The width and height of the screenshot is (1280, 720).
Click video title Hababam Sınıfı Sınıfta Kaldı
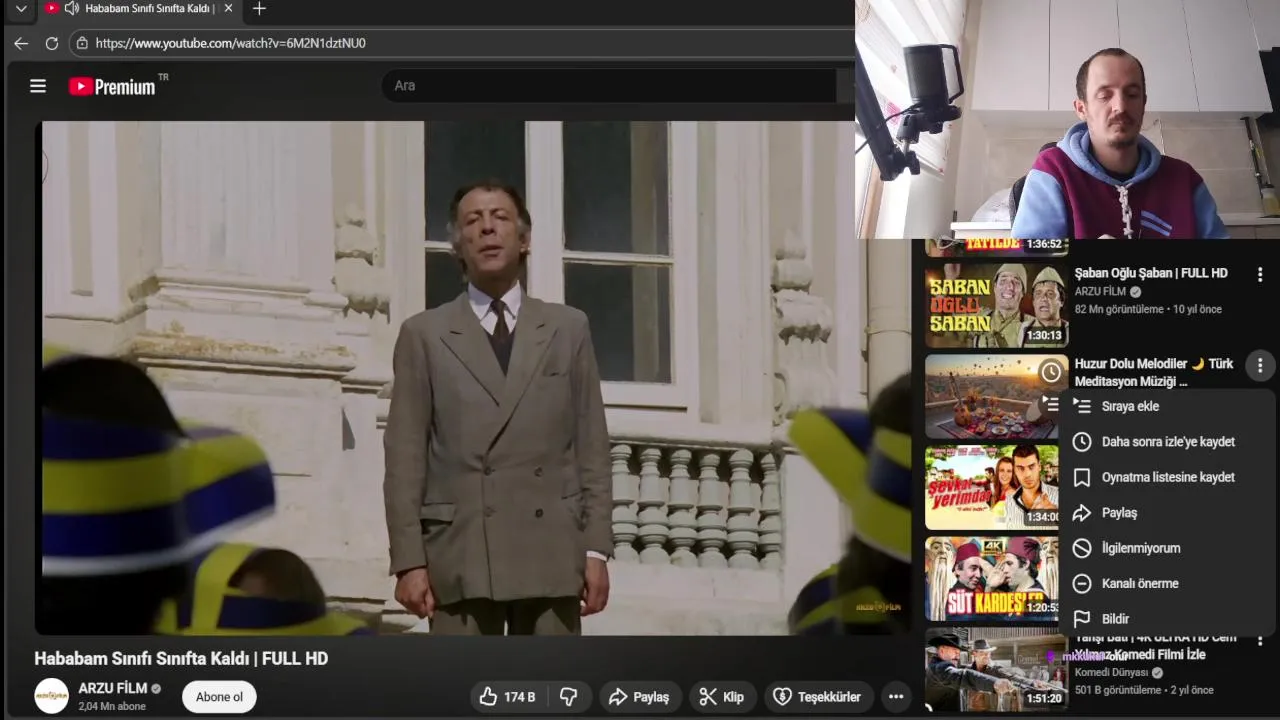181,658
